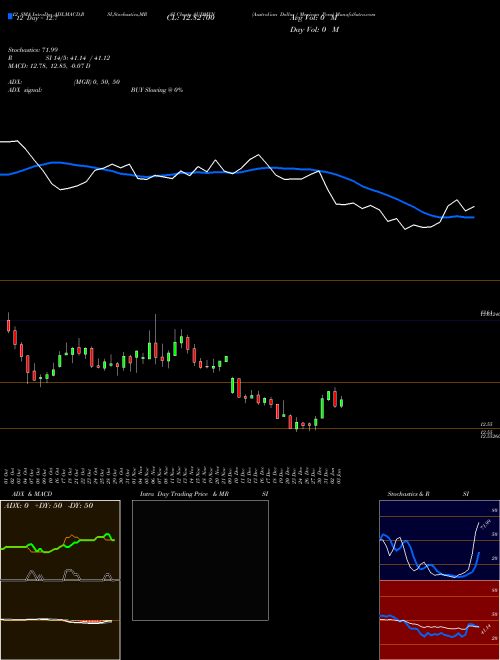500x660 pixels.
Task: Click the 'SI 14/5: 41.14 / 41.12' value
Action: point(78,58)
